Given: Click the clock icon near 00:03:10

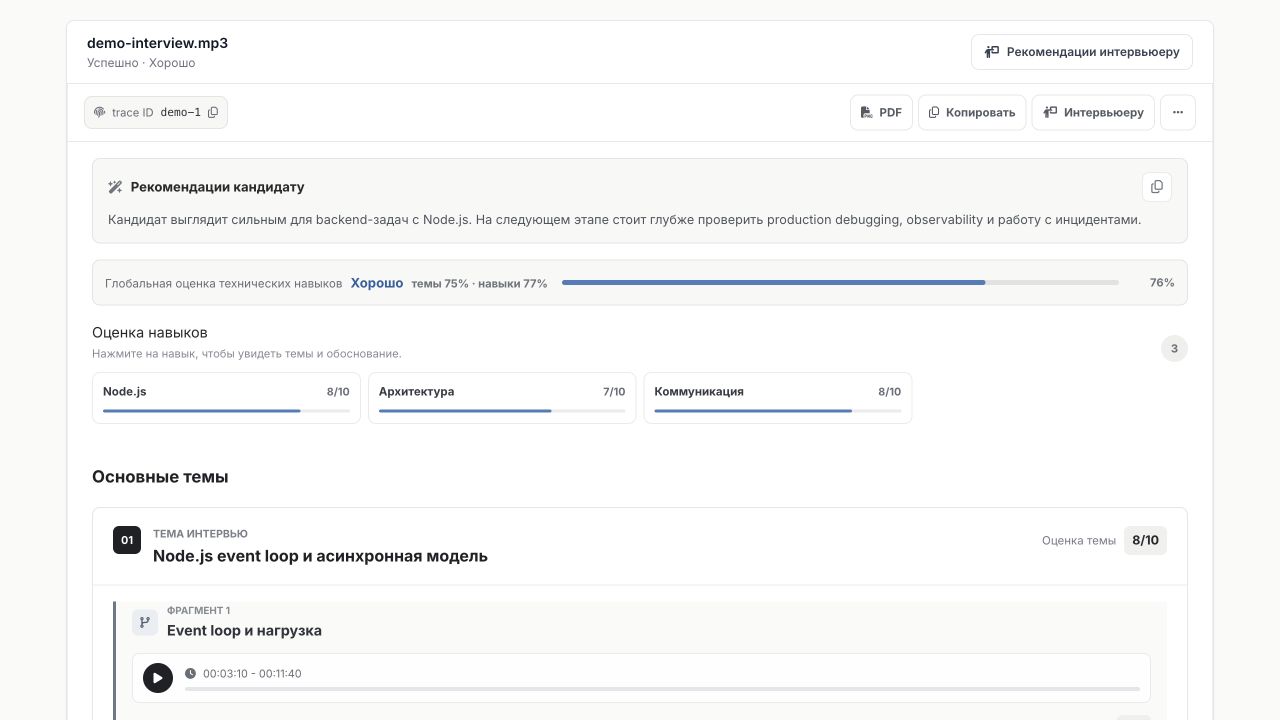Looking at the screenshot, I should pos(190,673).
